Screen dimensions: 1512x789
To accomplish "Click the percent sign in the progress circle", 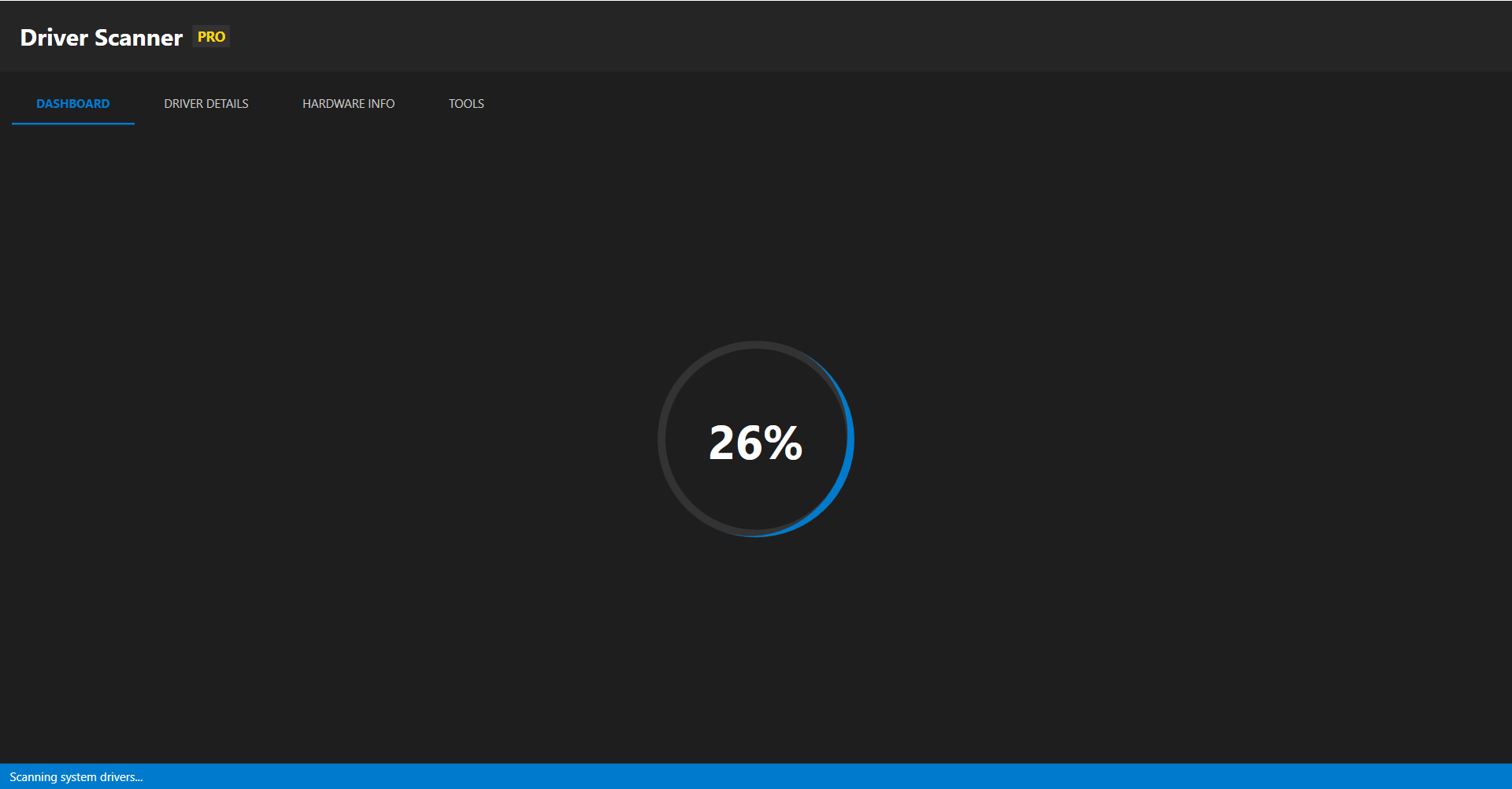I will [x=783, y=443].
